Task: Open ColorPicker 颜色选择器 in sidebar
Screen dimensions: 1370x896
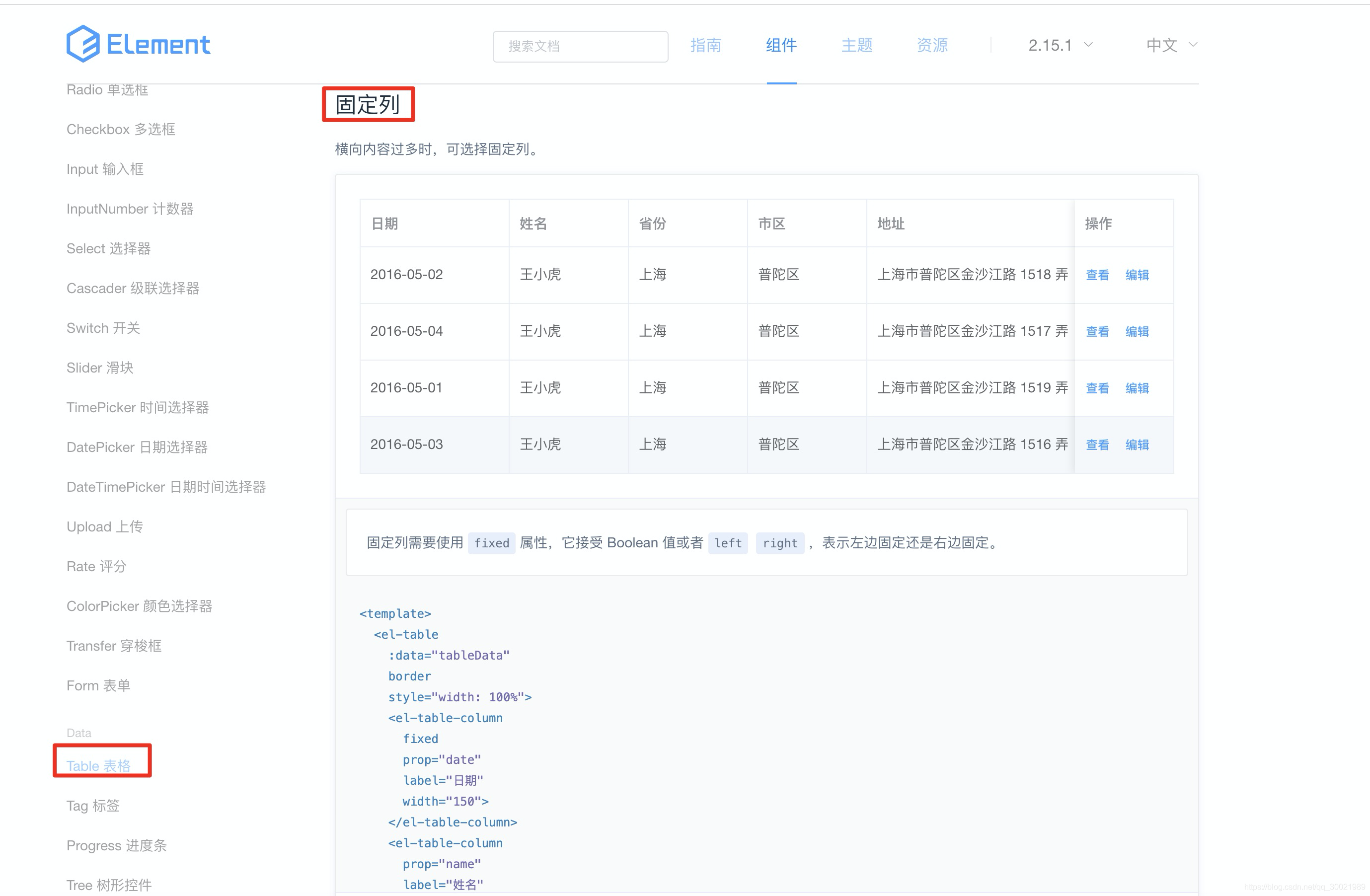Action: coord(139,606)
